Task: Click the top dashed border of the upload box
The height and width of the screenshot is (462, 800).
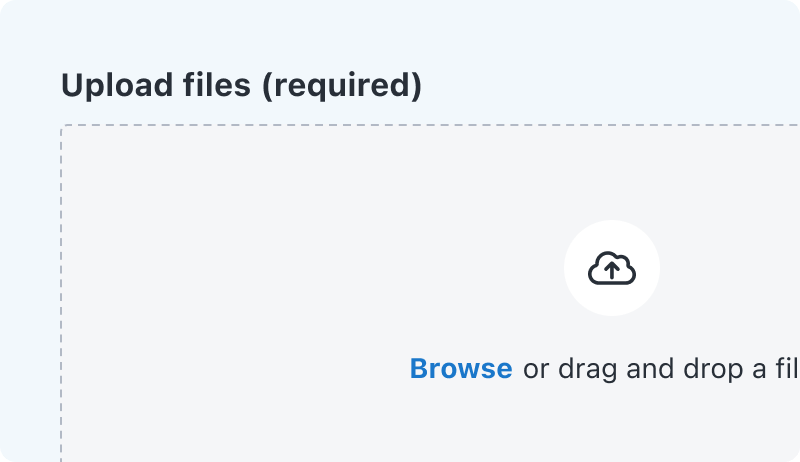Action: [400, 126]
